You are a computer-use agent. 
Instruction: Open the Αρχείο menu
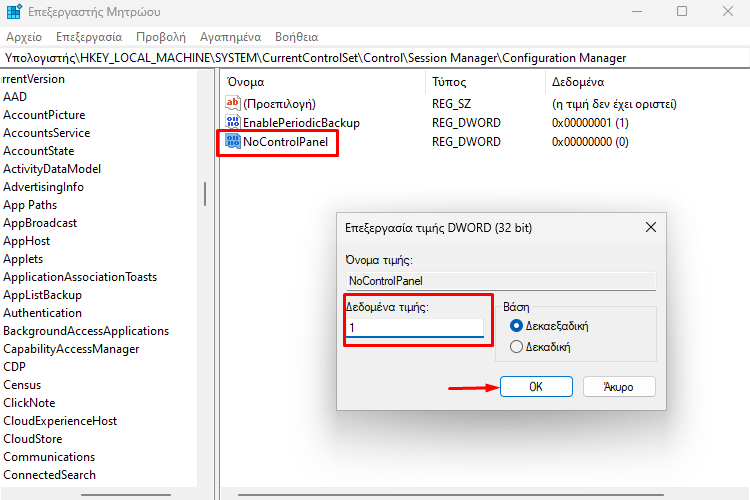click(24, 37)
